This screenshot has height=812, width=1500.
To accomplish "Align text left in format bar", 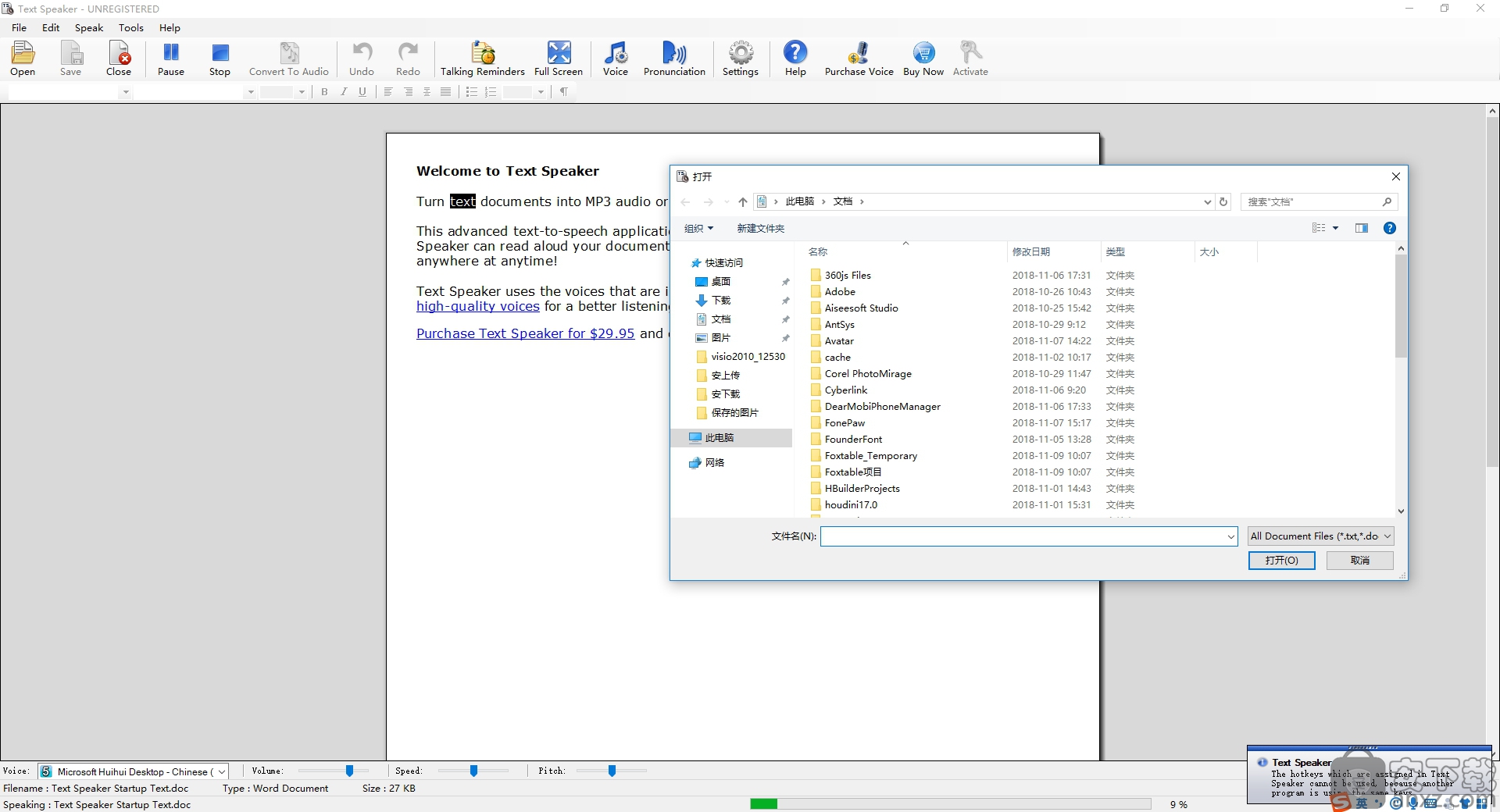I will (x=388, y=92).
